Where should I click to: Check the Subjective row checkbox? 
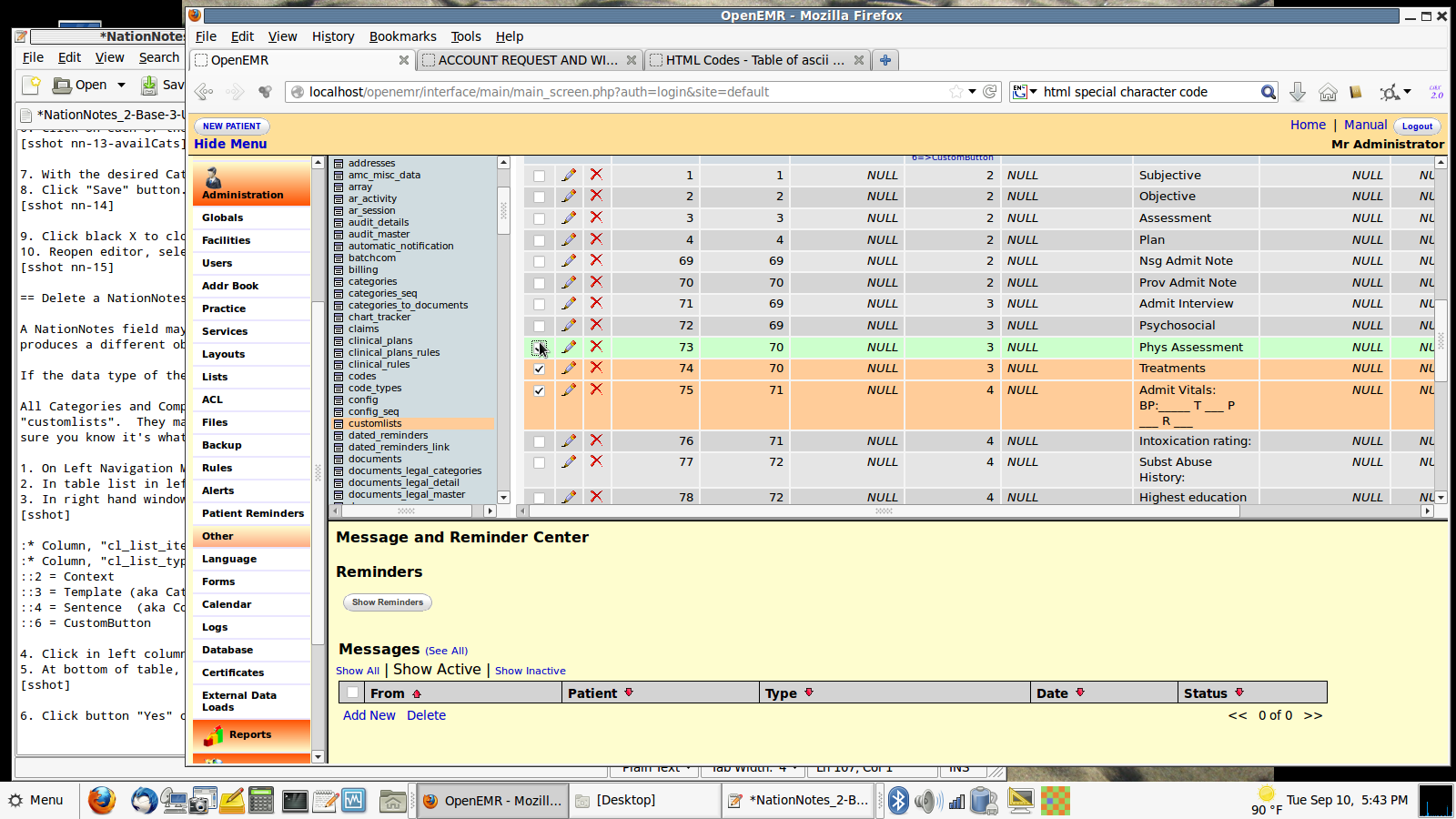click(x=540, y=176)
